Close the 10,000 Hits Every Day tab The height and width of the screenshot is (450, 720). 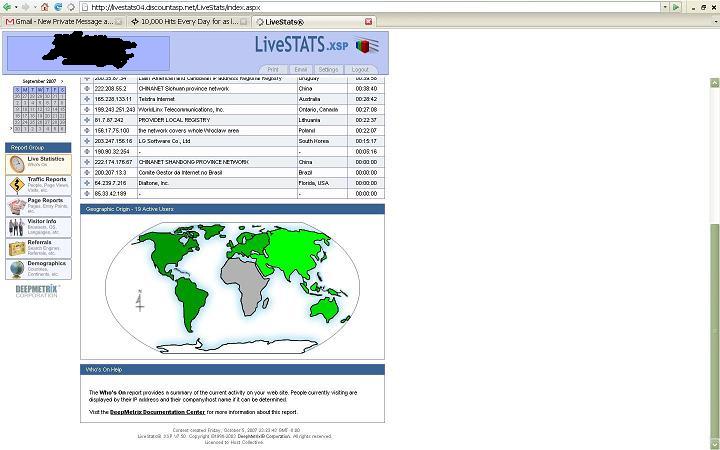tap(244, 22)
